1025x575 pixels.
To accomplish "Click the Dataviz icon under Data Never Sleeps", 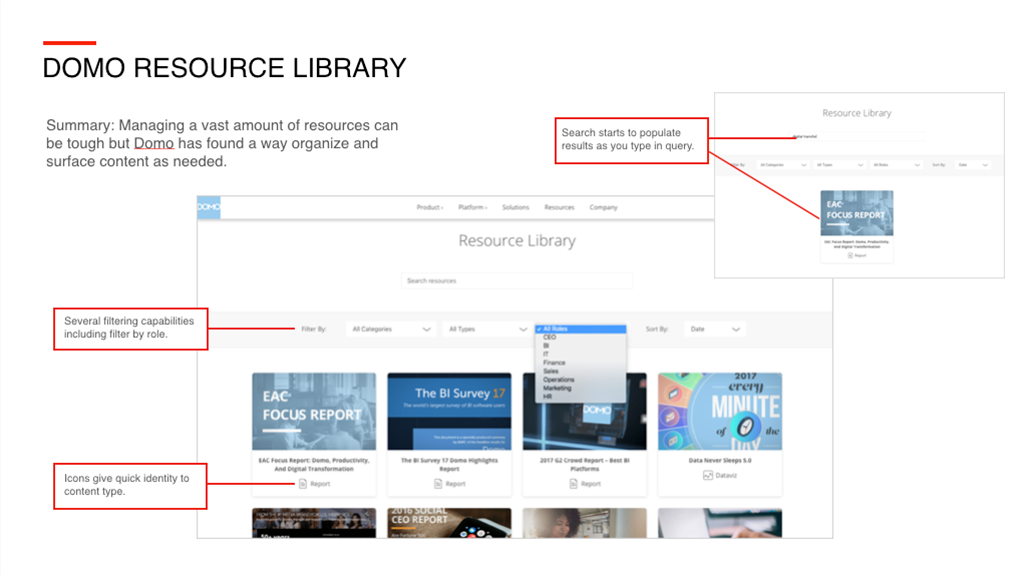I will tap(708, 476).
